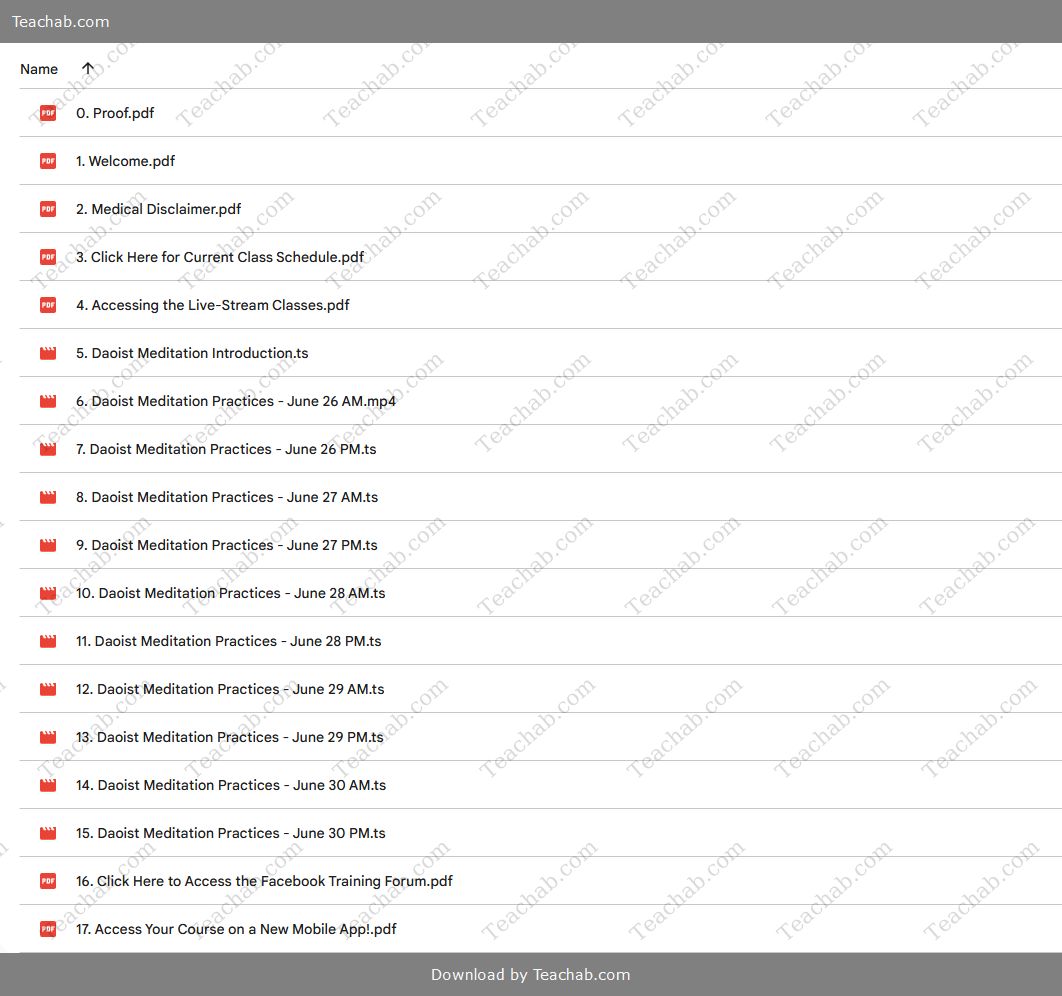
Task: Select 7. Daoist Meditation Practices - June 26 PM.ts
Action: (x=226, y=450)
